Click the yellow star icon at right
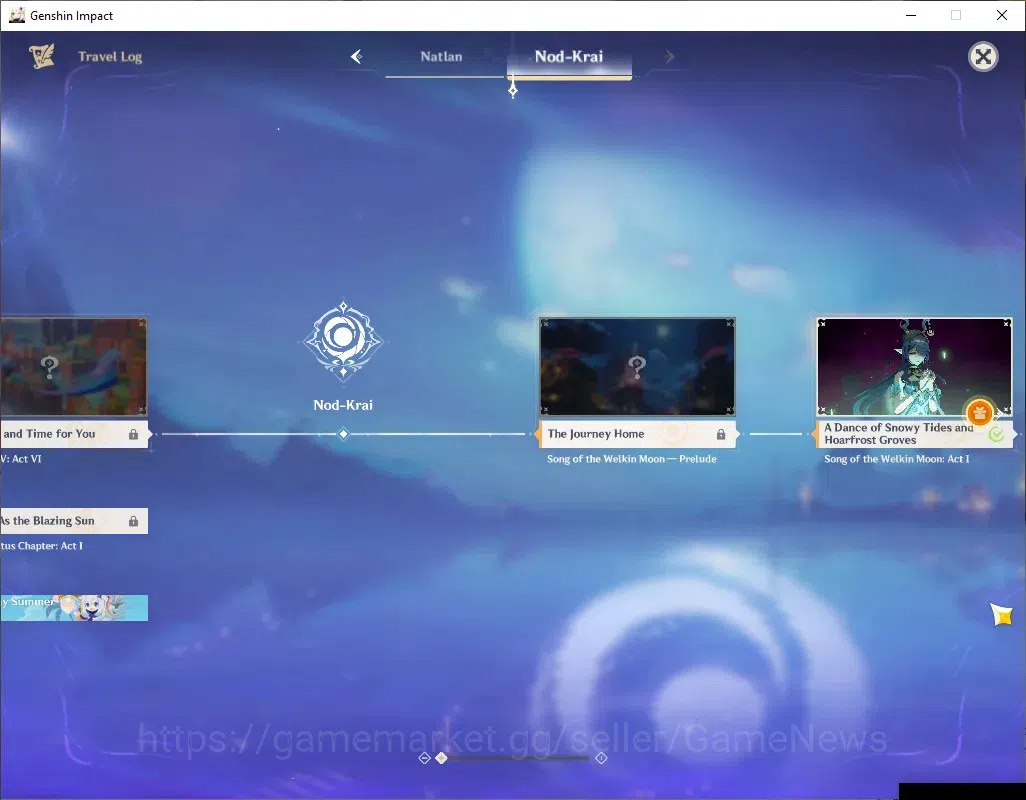 (1001, 615)
